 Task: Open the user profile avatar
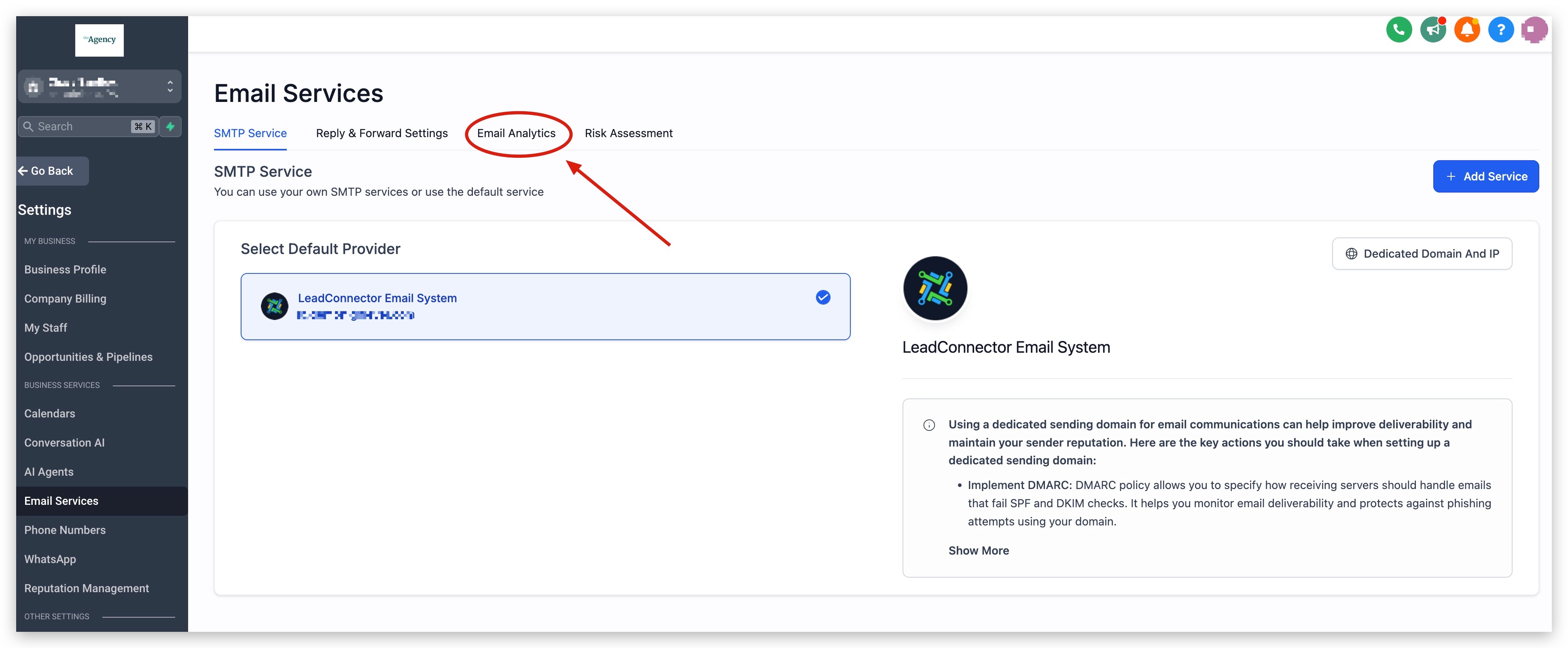(x=1534, y=29)
